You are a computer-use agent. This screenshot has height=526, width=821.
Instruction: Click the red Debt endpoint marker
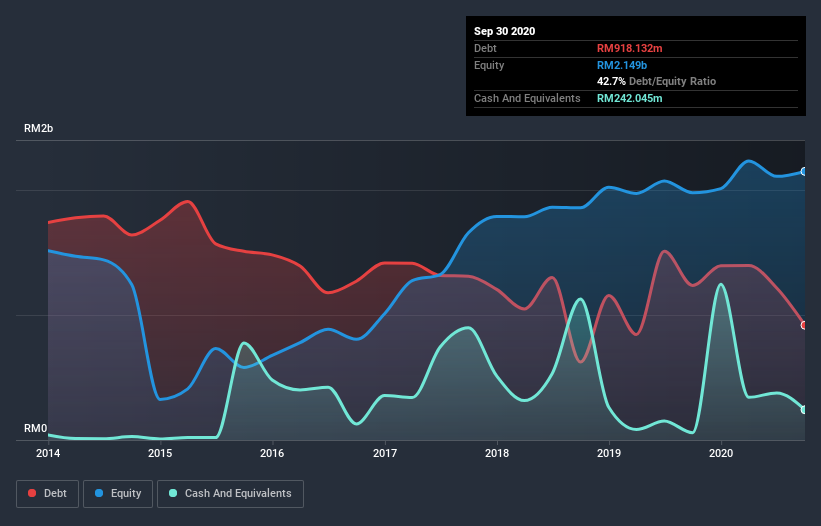(x=804, y=325)
